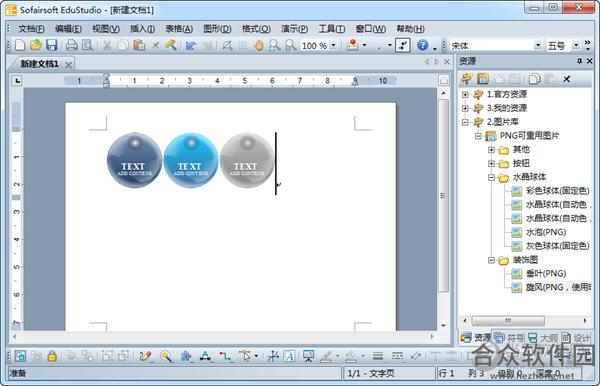Click the blue help question mark icon
The width and height of the screenshot is (600, 386).
point(422,46)
